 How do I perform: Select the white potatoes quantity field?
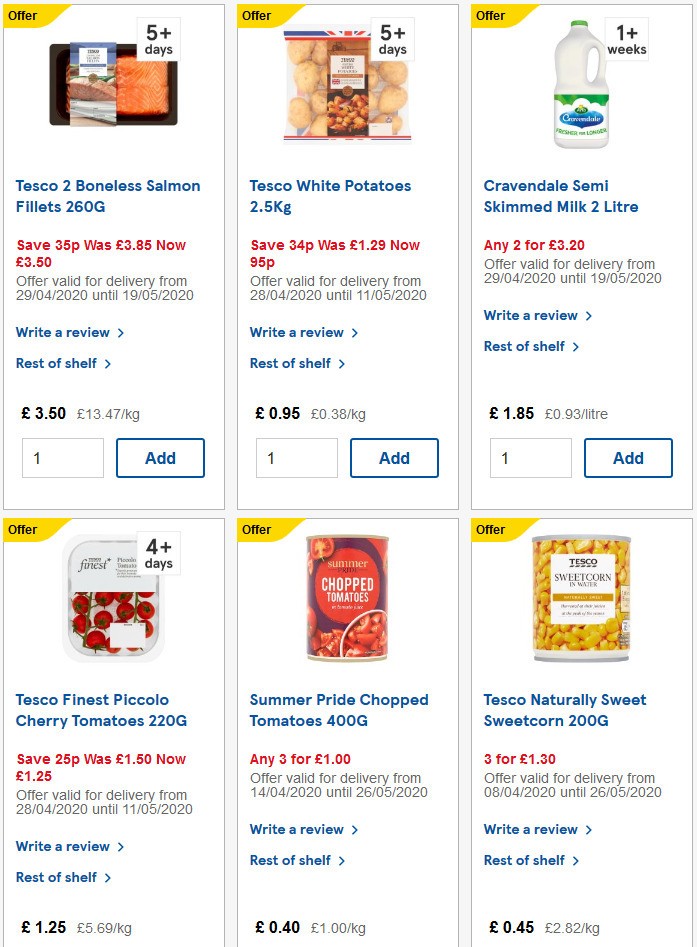[x=296, y=458]
